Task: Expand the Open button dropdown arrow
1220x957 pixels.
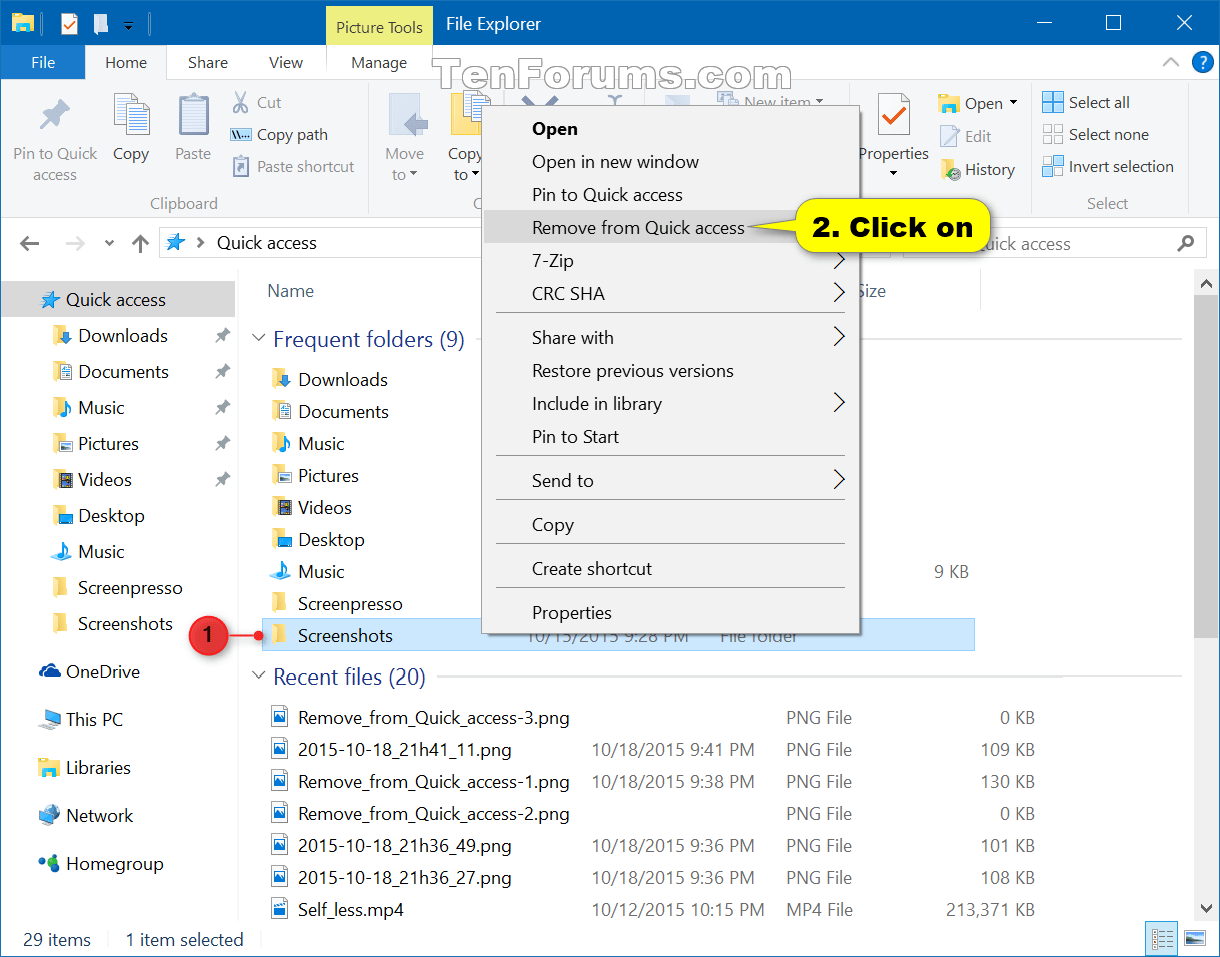Action: (1013, 103)
